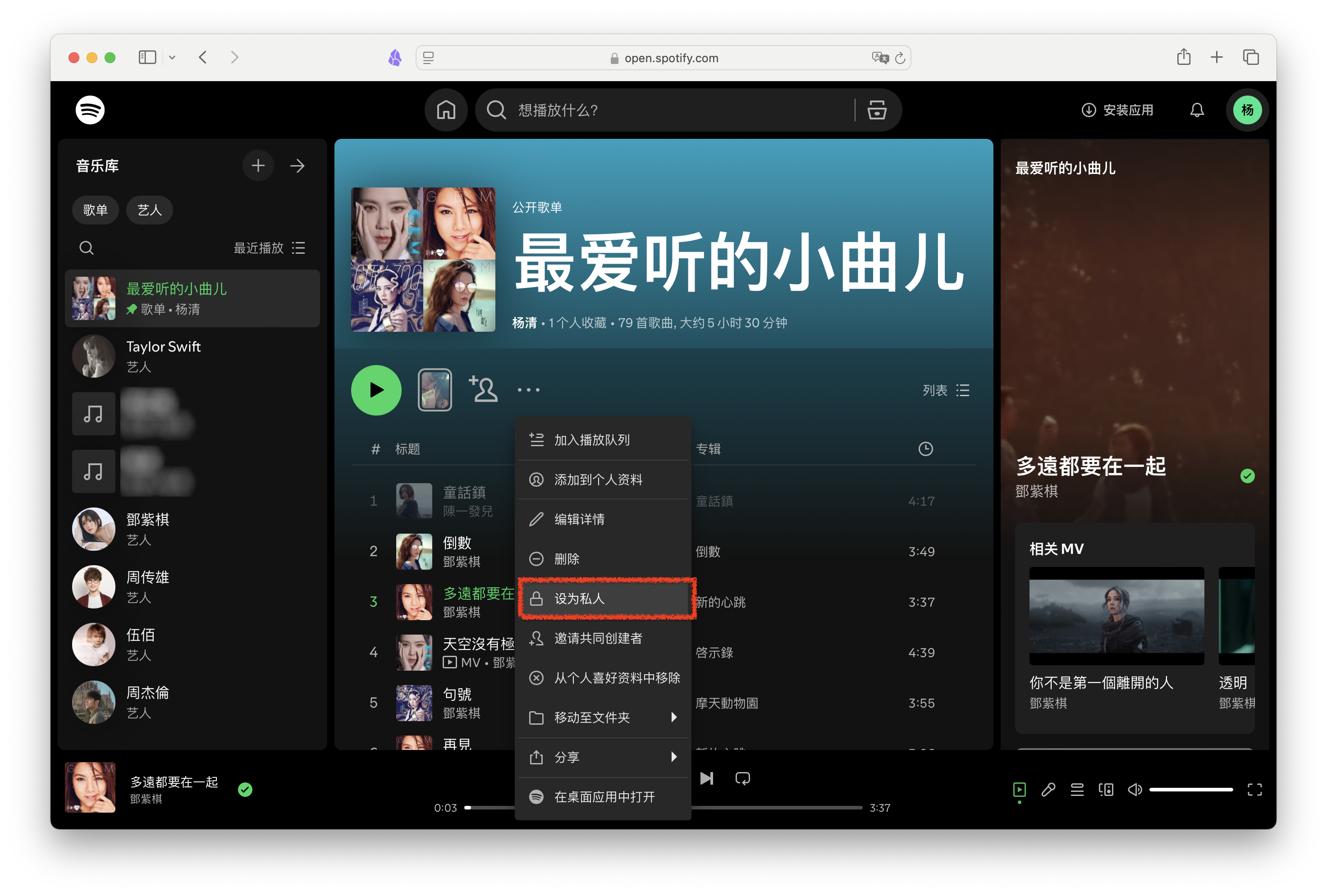Filter library by 艺人 chip
The height and width of the screenshot is (896, 1327).
point(149,210)
